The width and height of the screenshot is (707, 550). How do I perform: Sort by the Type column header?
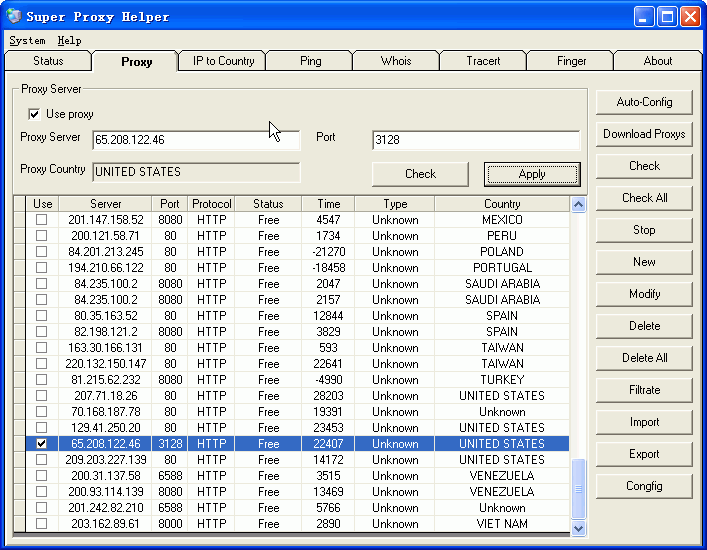point(395,204)
